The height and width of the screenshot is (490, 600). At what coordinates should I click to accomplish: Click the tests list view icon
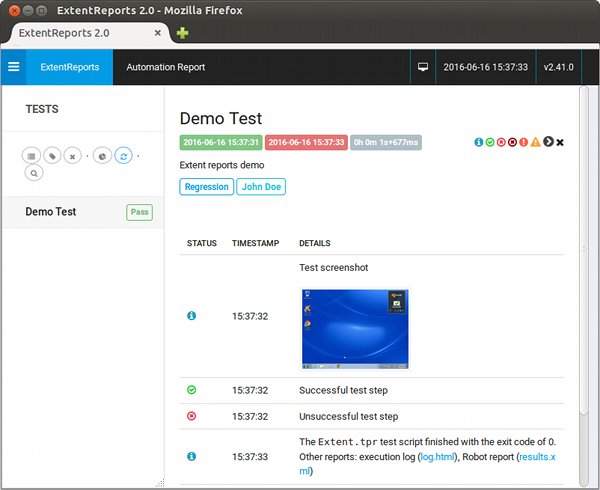[x=31, y=156]
